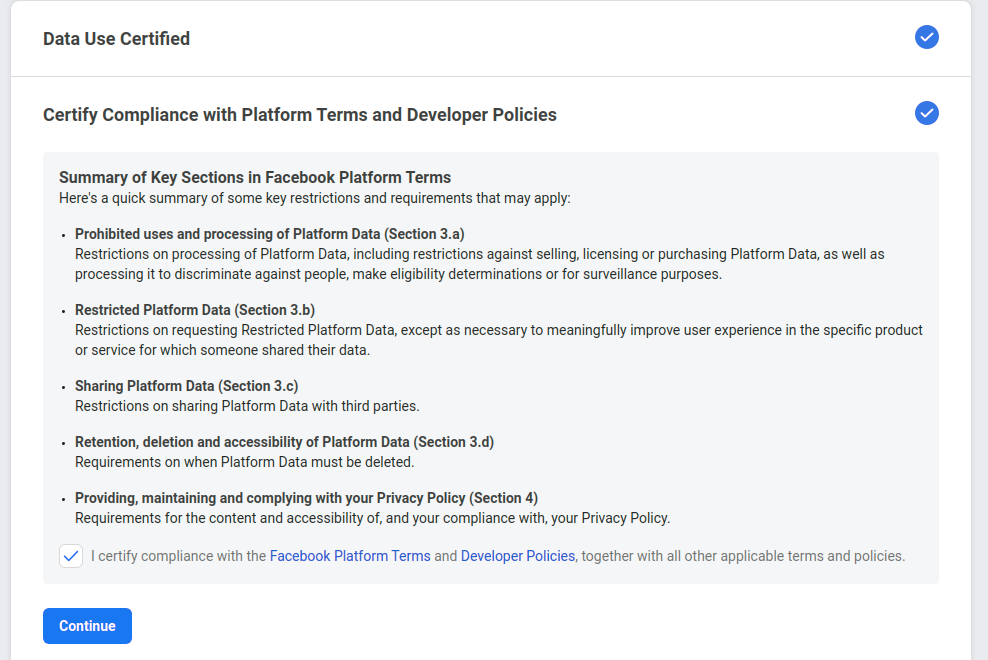Uncheck the certify compliance checkbox
Screen dimensions: 988x660
[71, 556]
